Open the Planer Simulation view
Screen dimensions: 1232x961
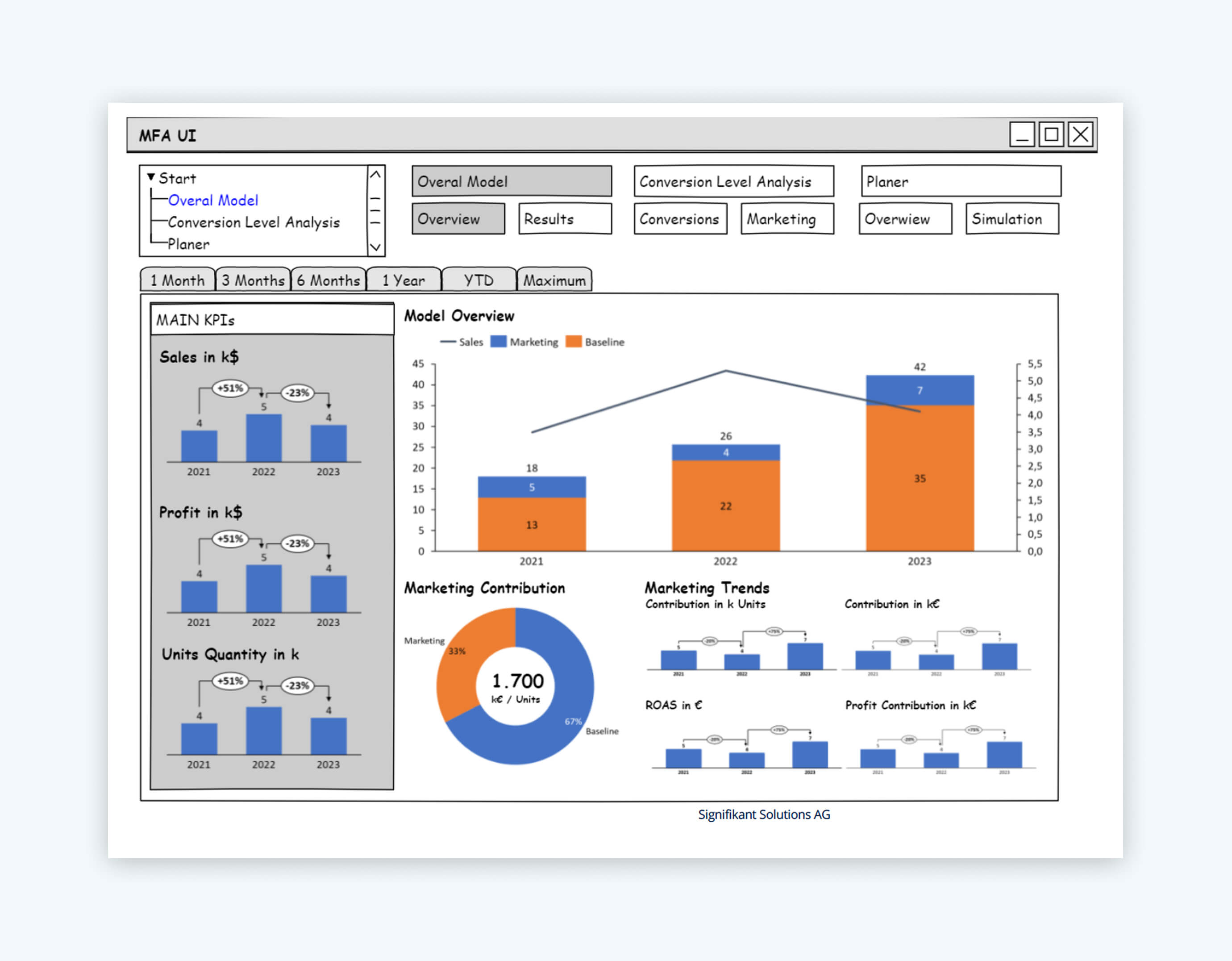coord(1011,219)
